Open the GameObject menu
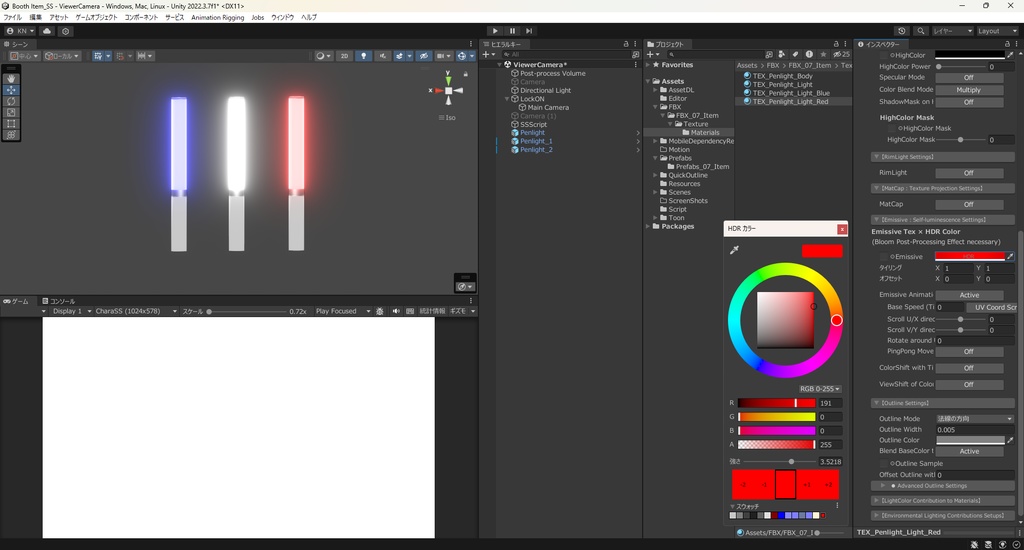1024x550 pixels. tap(97, 18)
